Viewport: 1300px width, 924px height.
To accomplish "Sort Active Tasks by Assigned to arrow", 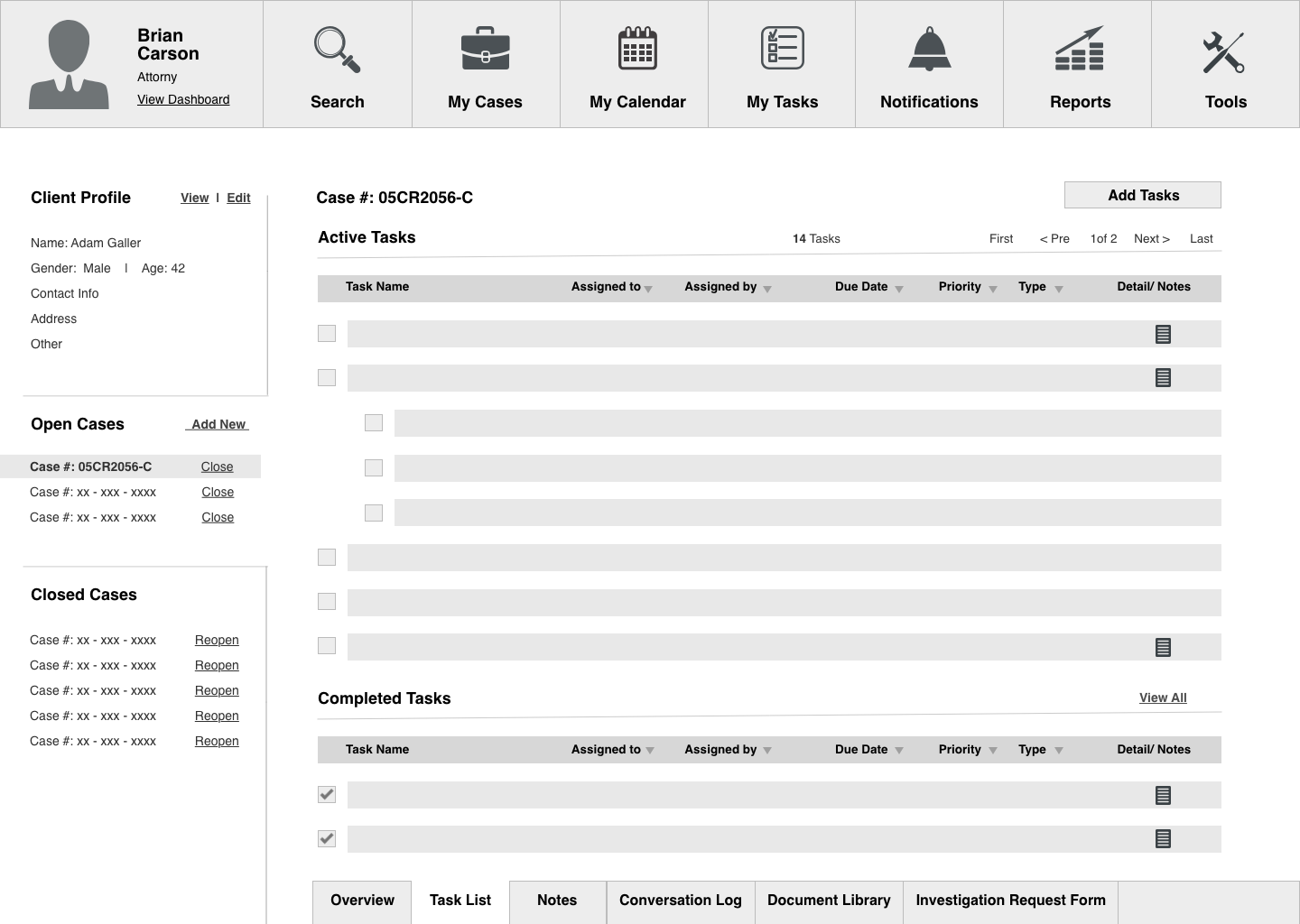I will 648,290.
